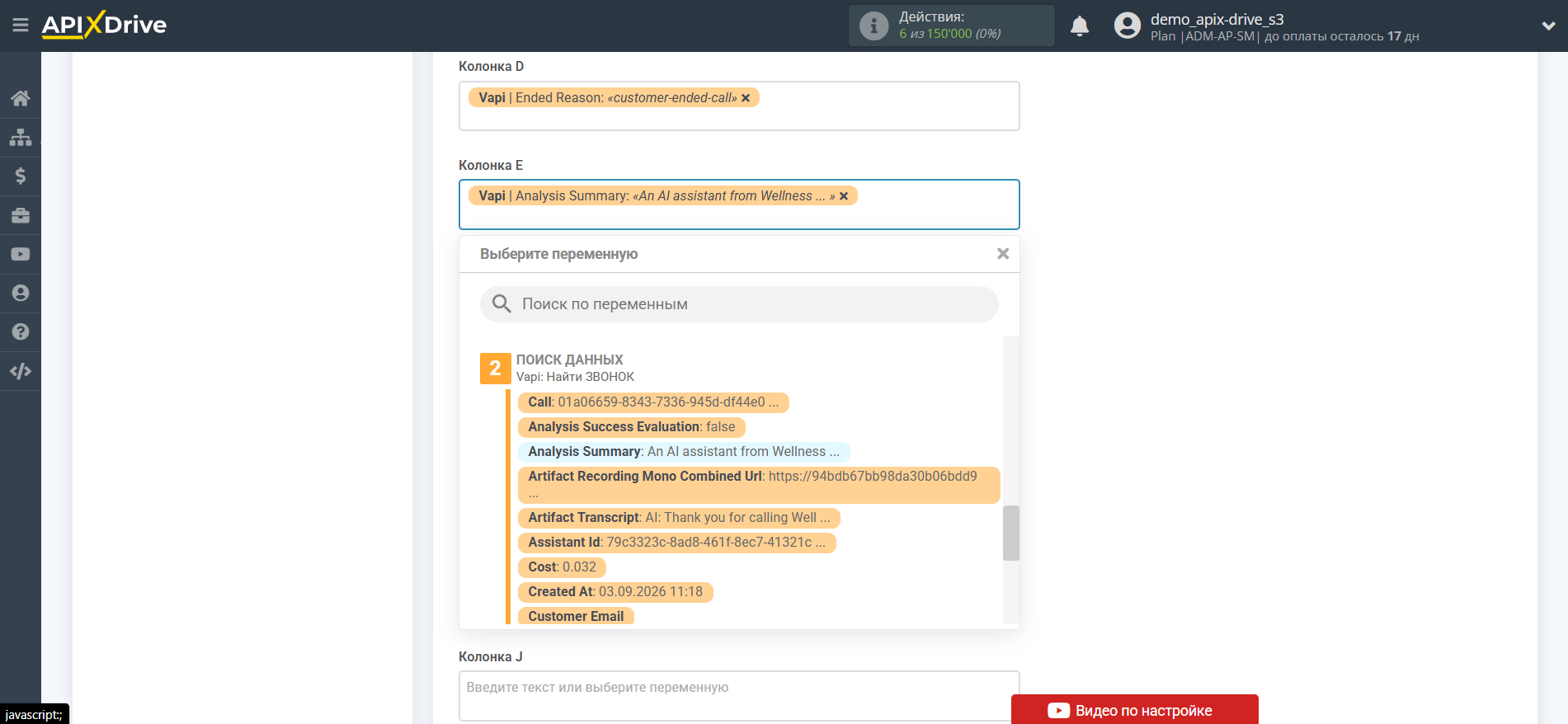This screenshot has width=1568, height=724.
Task: Click the ApiX-Drive logo
Action: coord(104,25)
